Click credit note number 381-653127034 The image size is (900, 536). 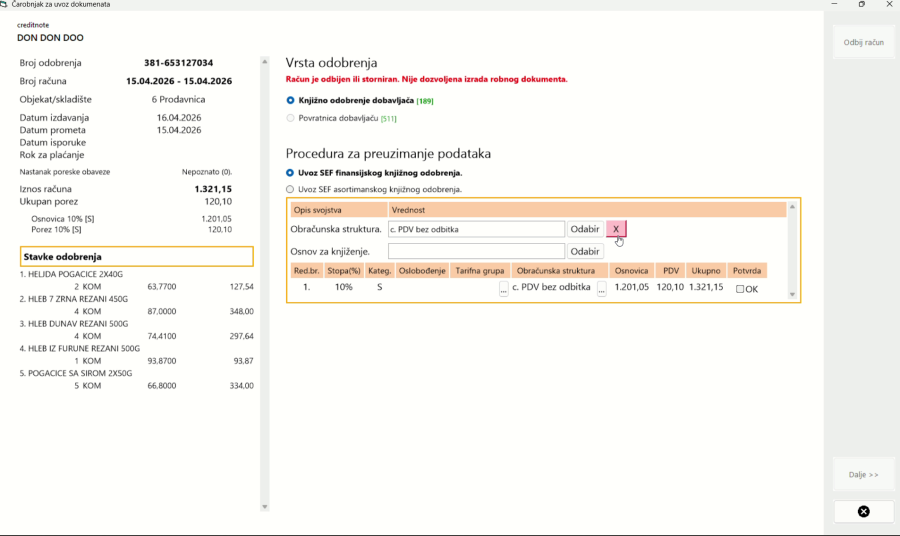point(179,63)
